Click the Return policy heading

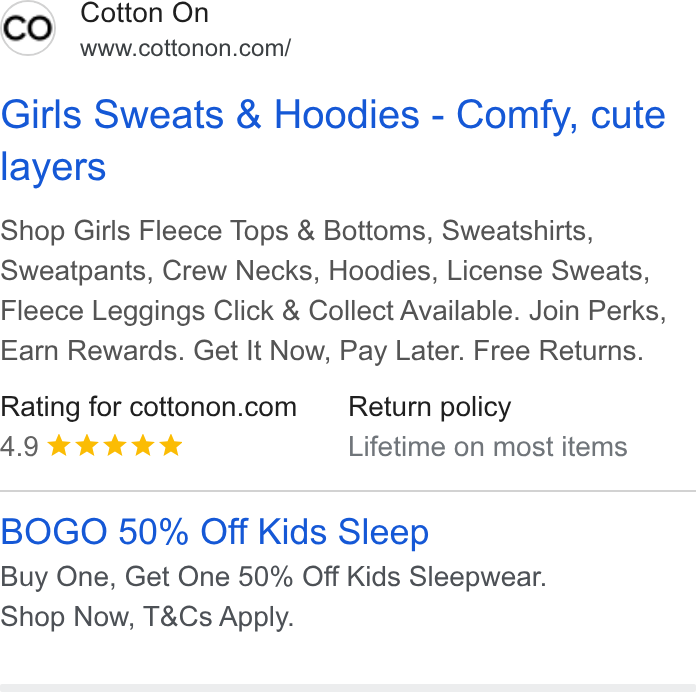[430, 407]
